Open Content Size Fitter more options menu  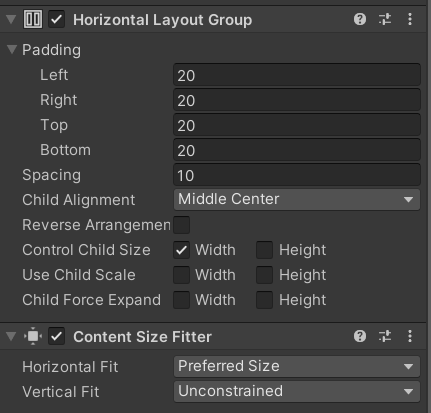tap(410, 336)
